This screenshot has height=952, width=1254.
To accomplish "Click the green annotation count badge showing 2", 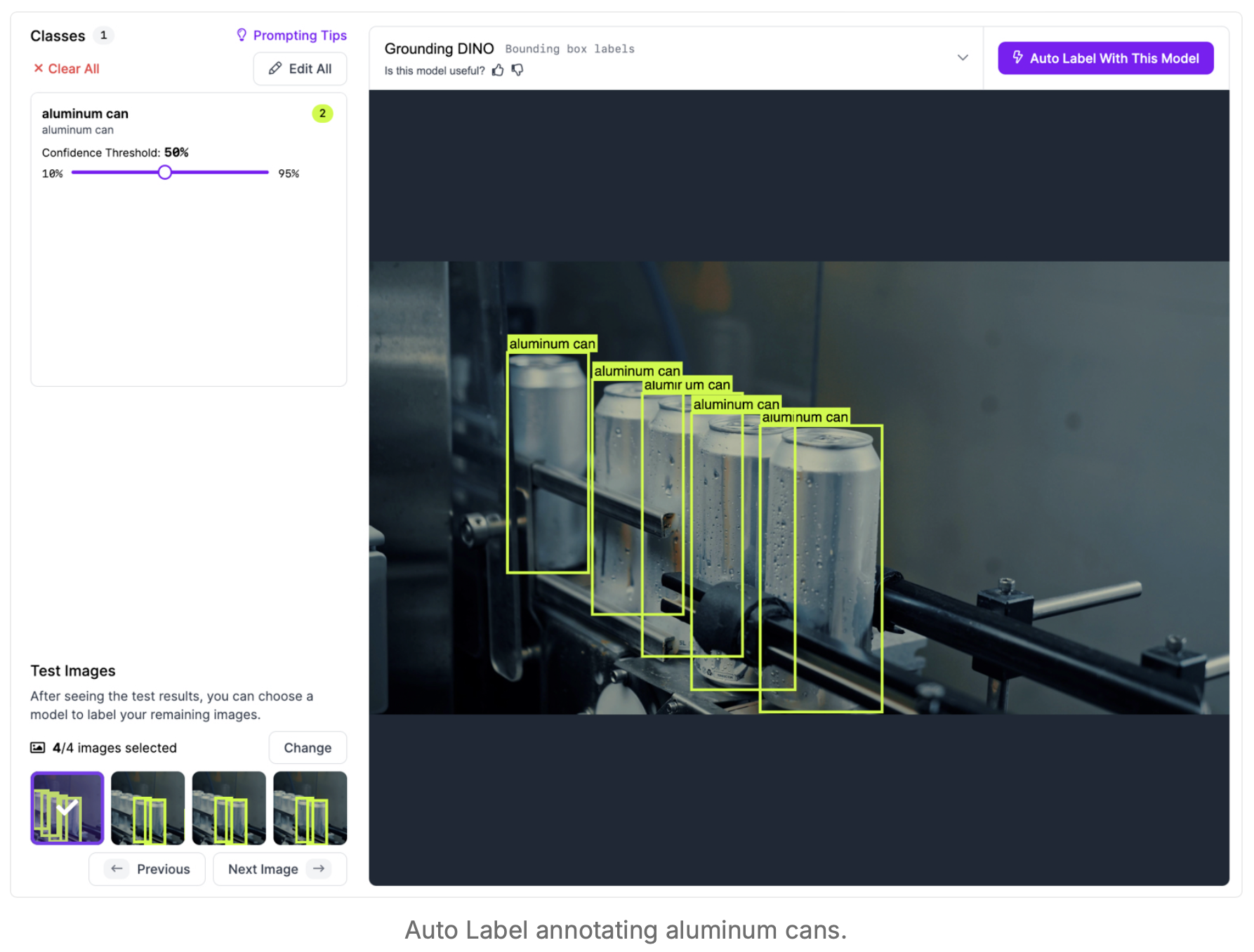I will coord(322,113).
